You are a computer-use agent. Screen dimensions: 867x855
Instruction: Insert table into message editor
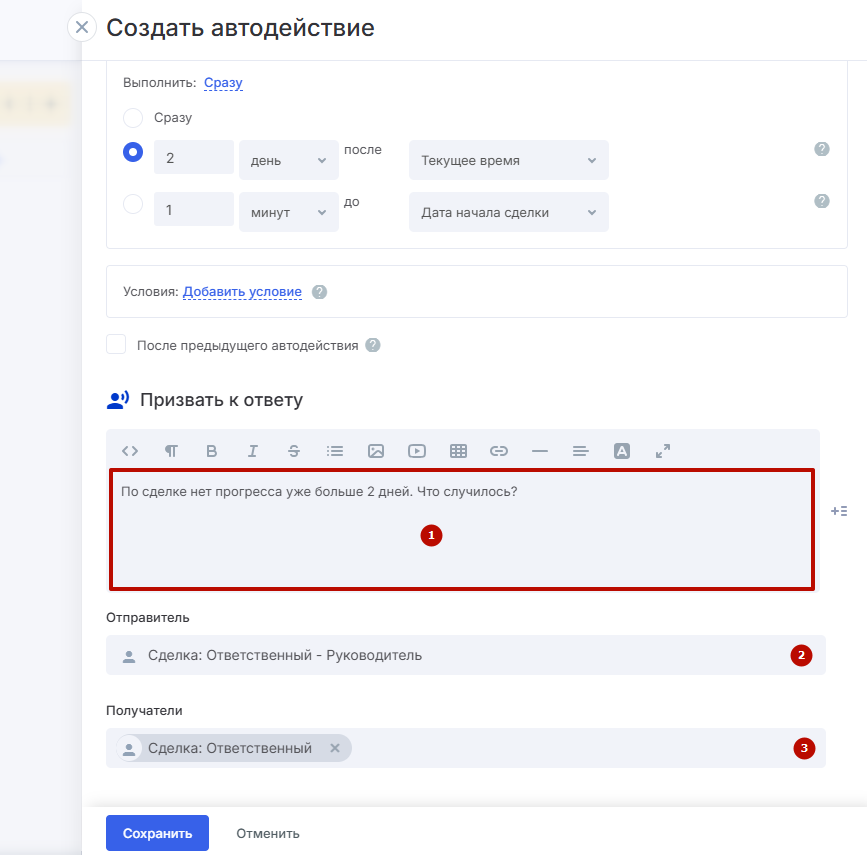pyautogui.click(x=458, y=451)
